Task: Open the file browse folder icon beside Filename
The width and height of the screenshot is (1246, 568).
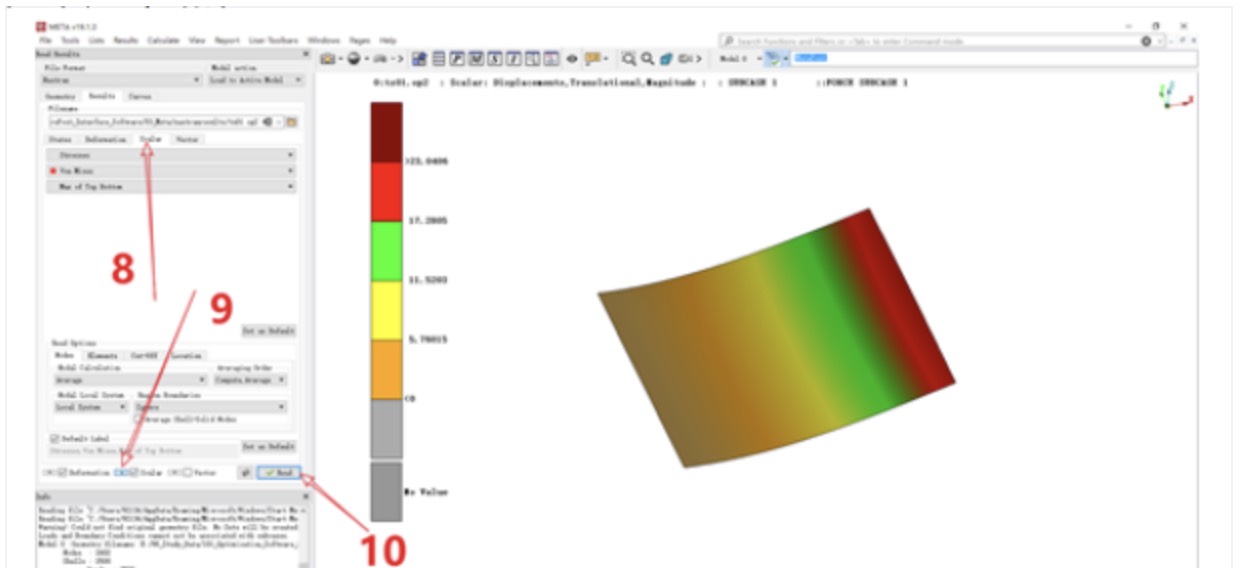Action: click(x=292, y=122)
